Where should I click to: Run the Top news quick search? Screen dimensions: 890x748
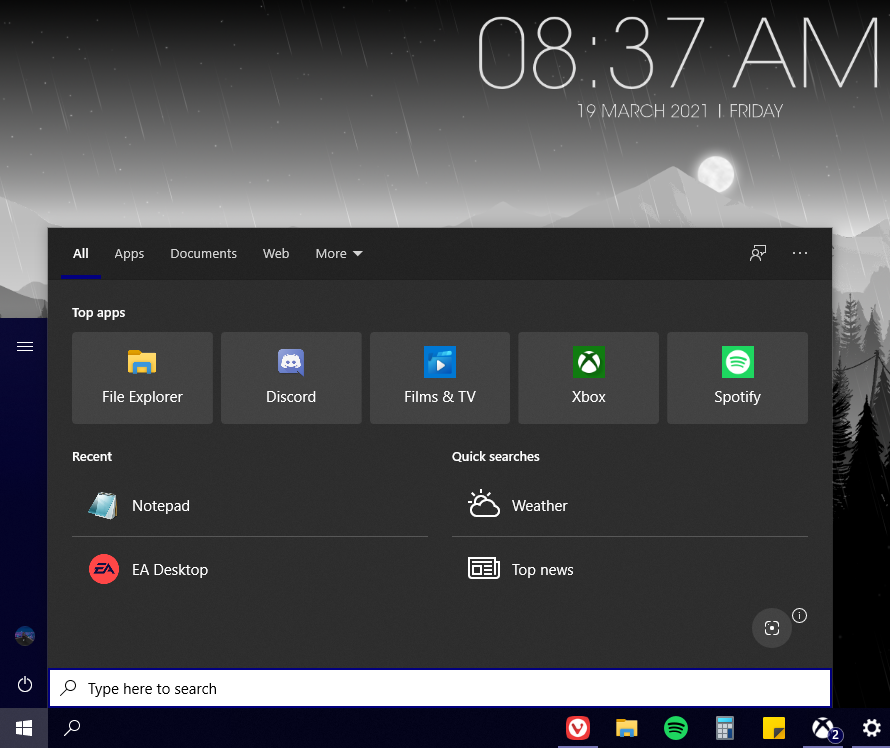click(629, 569)
